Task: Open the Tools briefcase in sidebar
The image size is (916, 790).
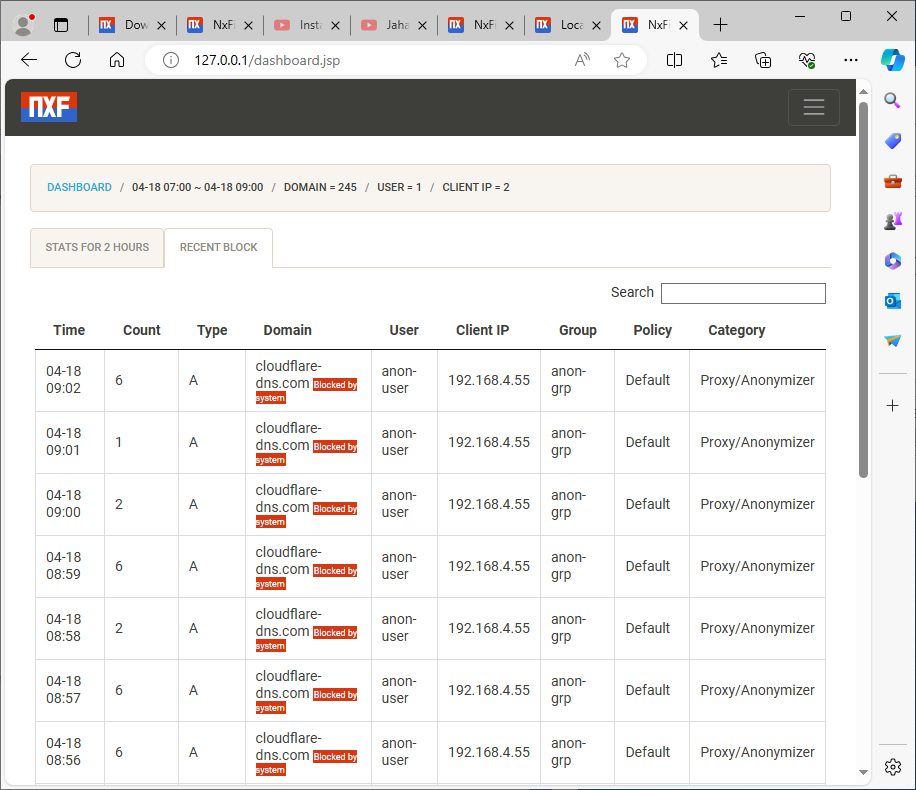Action: pos(893,181)
